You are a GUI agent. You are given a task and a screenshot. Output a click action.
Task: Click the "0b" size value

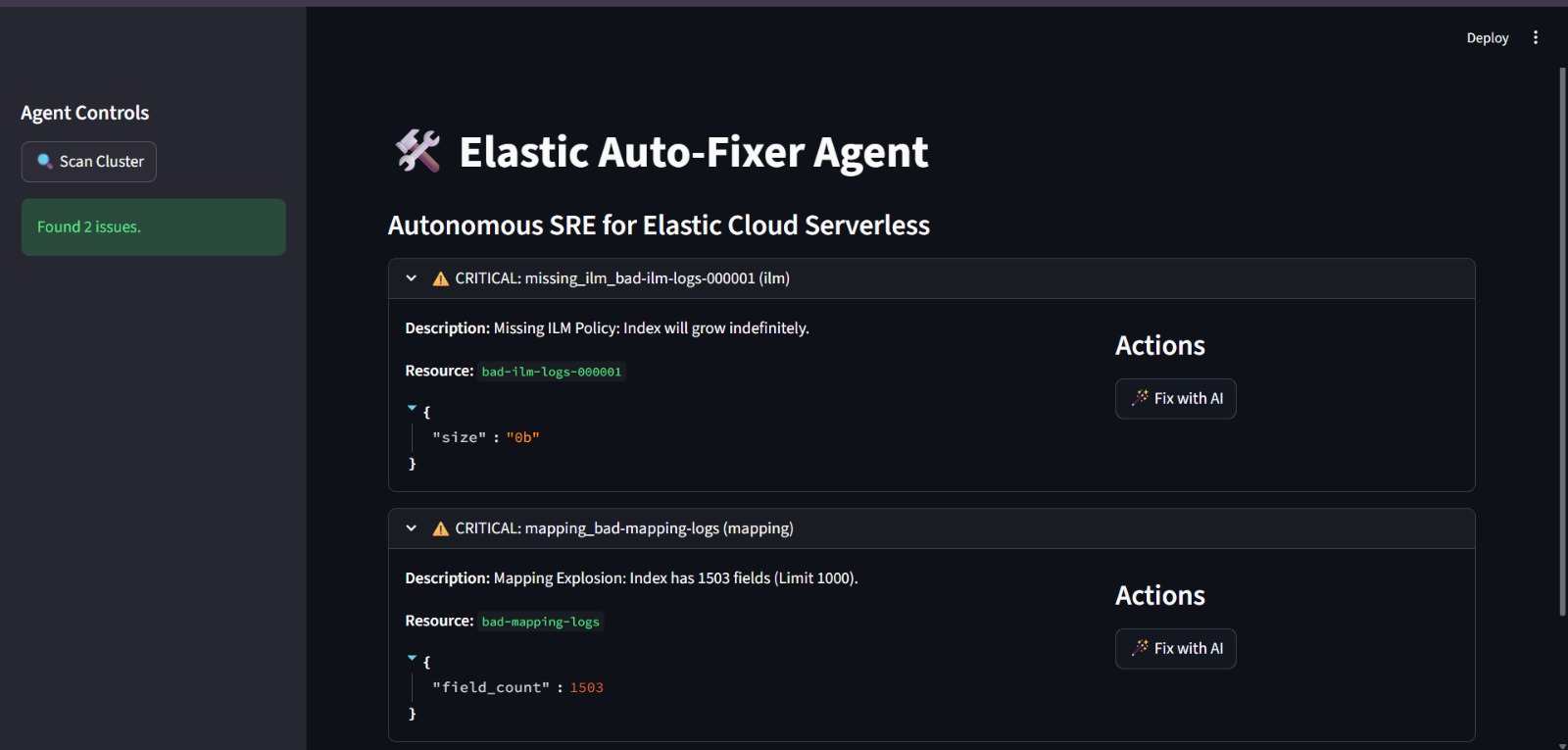(523, 437)
